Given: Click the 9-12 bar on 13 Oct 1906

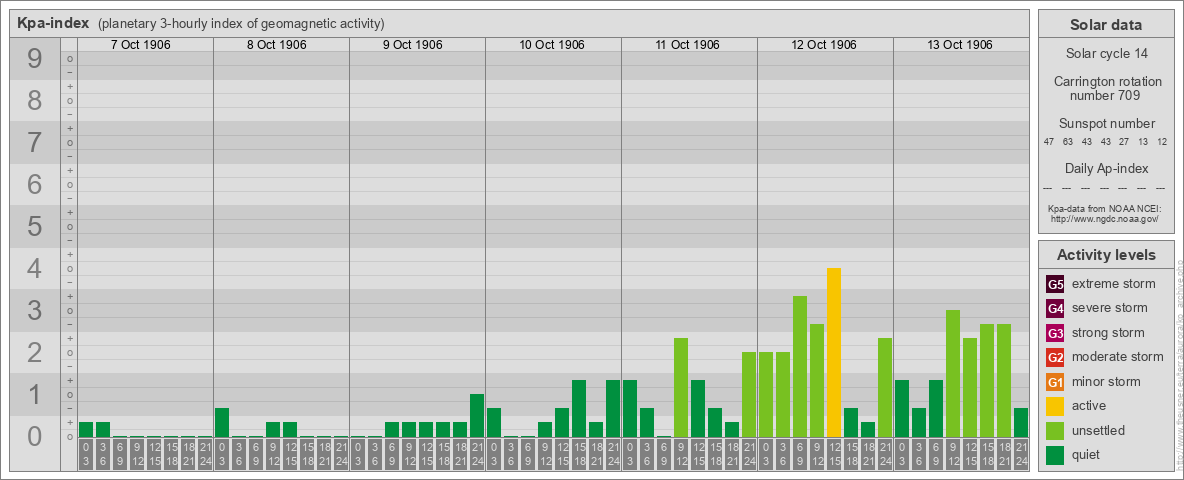Looking at the screenshot, I should tap(953, 374).
